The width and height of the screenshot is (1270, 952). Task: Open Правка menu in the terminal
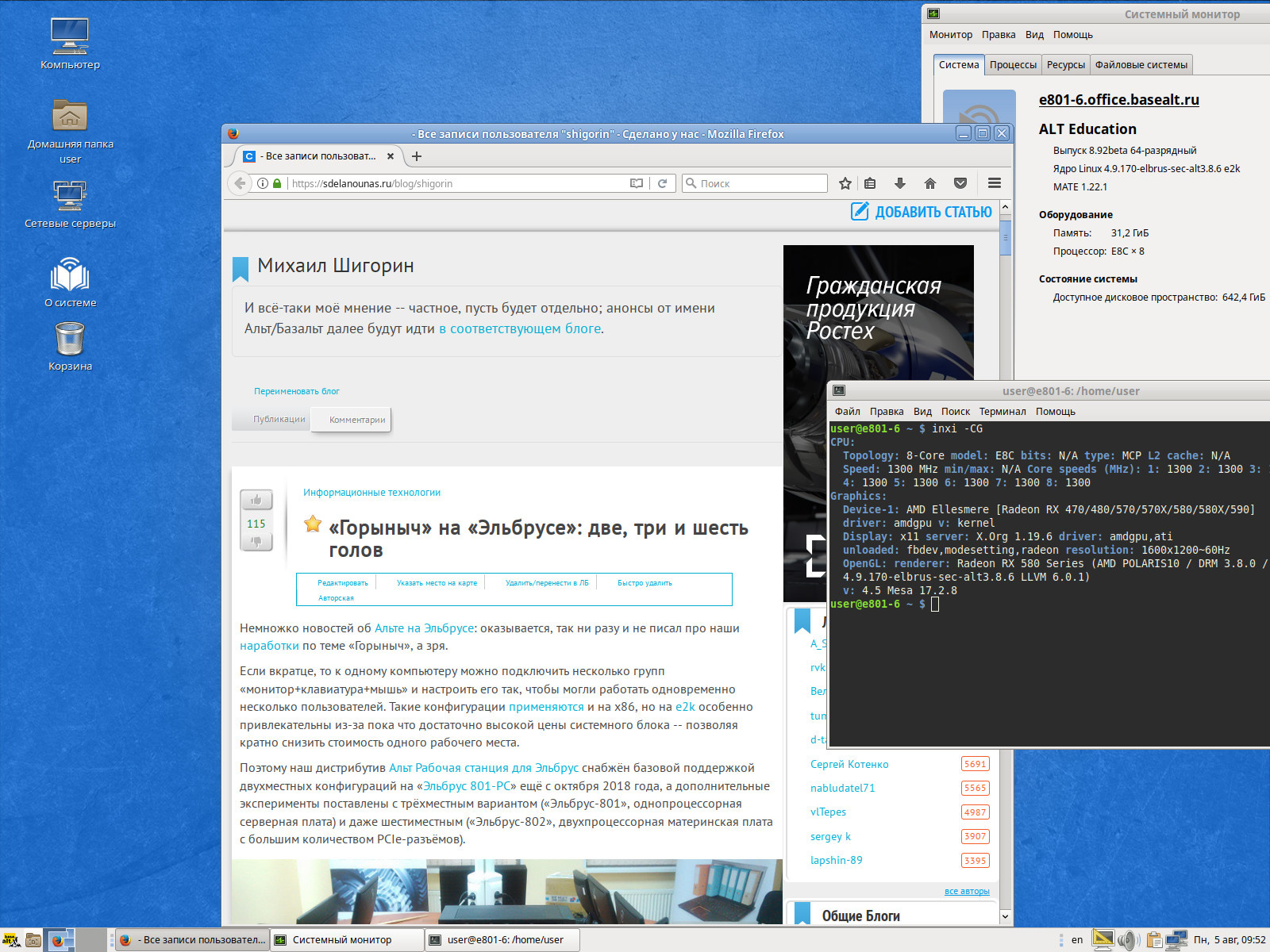pos(887,412)
